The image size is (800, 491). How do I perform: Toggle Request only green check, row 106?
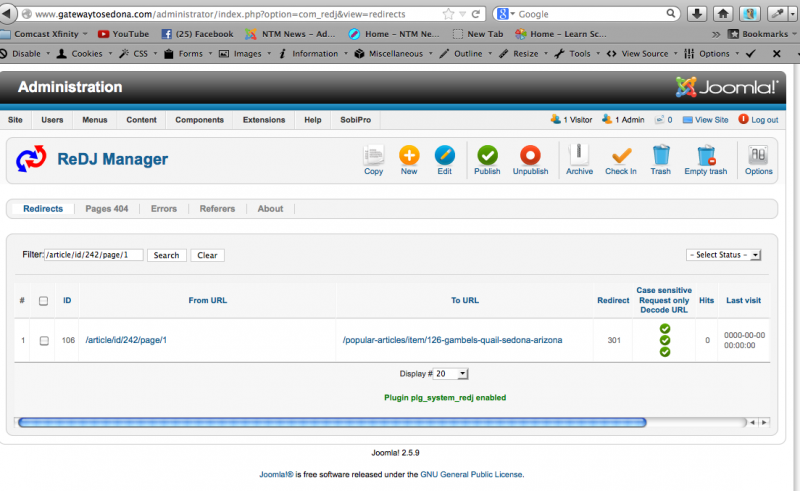click(x=665, y=340)
